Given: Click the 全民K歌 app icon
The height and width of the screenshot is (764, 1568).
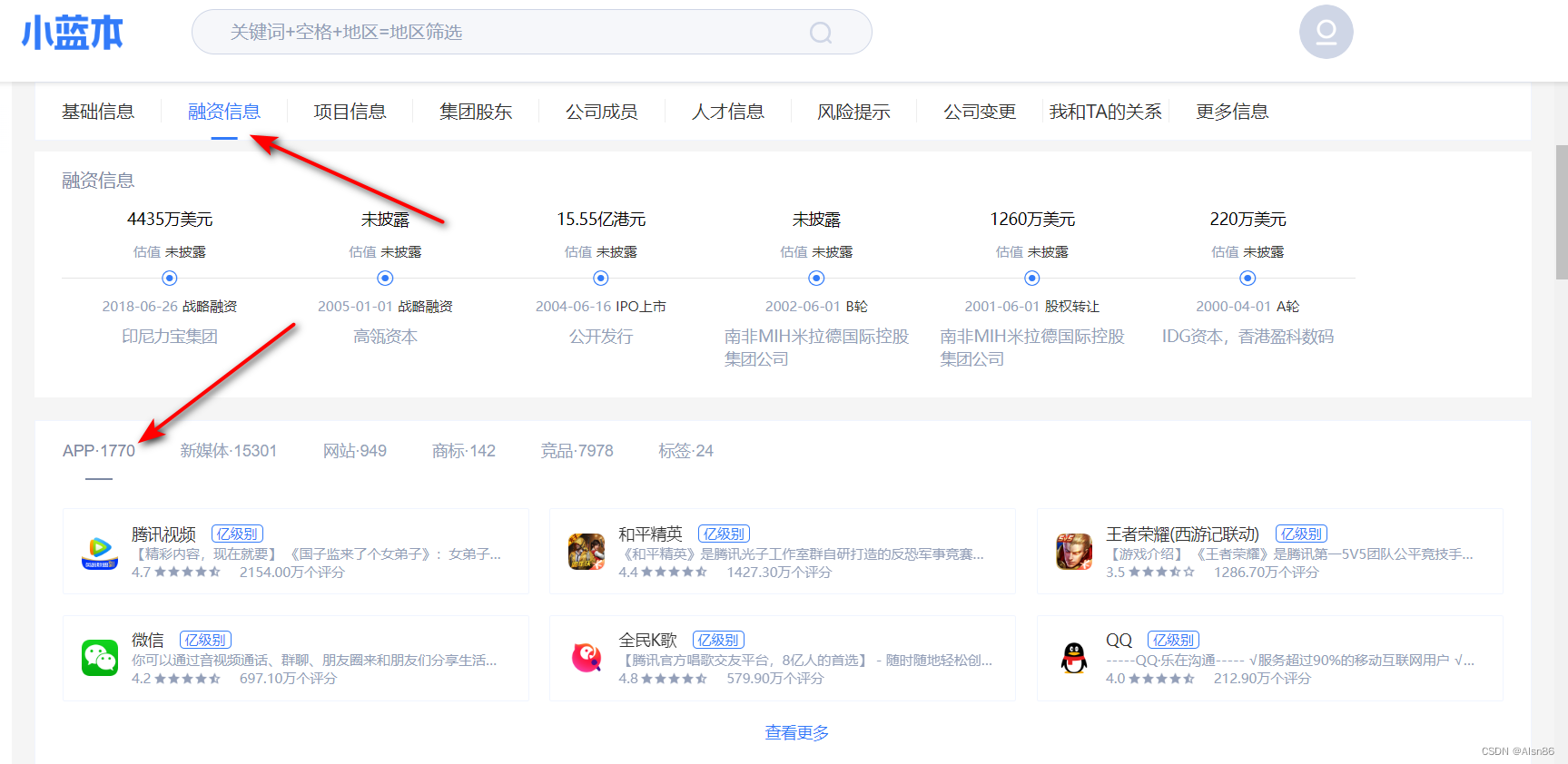Looking at the screenshot, I should pyautogui.click(x=587, y=658).
